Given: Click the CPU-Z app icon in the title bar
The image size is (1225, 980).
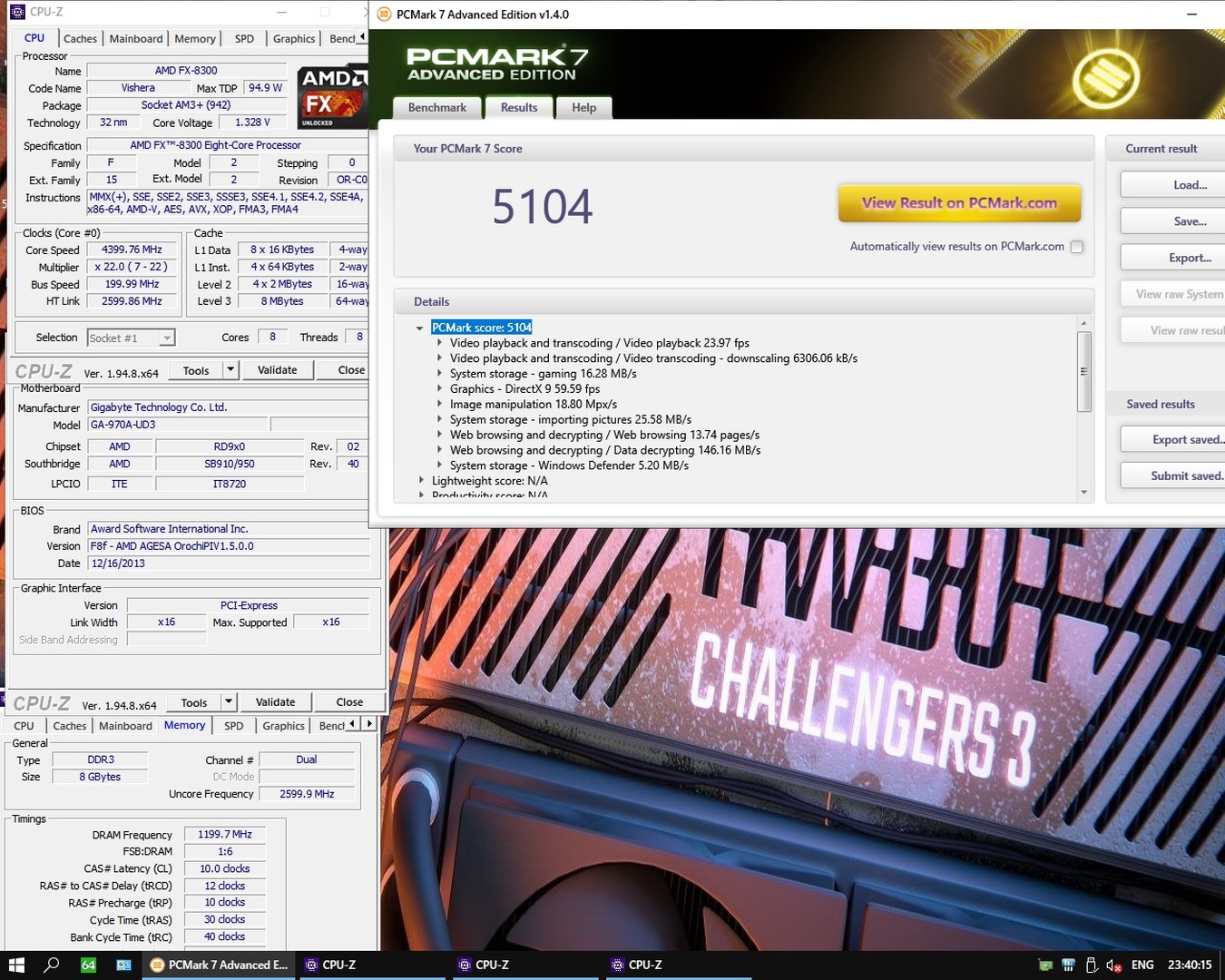Looking at the screenshot, I should click(17, 13).
